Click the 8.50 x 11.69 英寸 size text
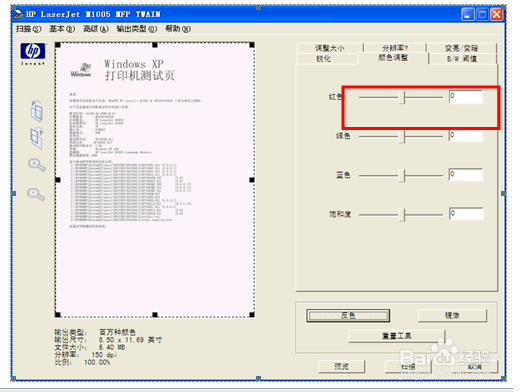This screenshot has height=392, width=521. [130, 340]
